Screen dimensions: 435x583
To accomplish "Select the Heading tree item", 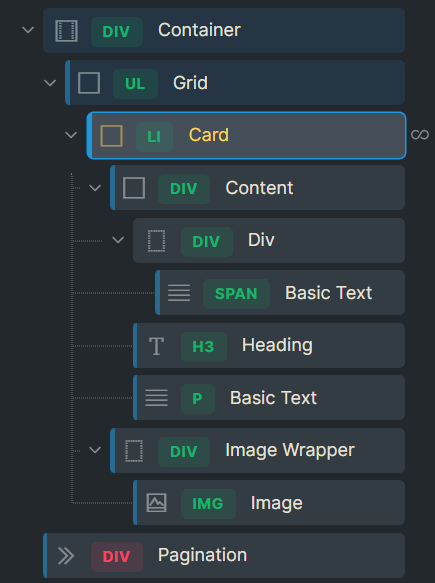I will point(269,346).
